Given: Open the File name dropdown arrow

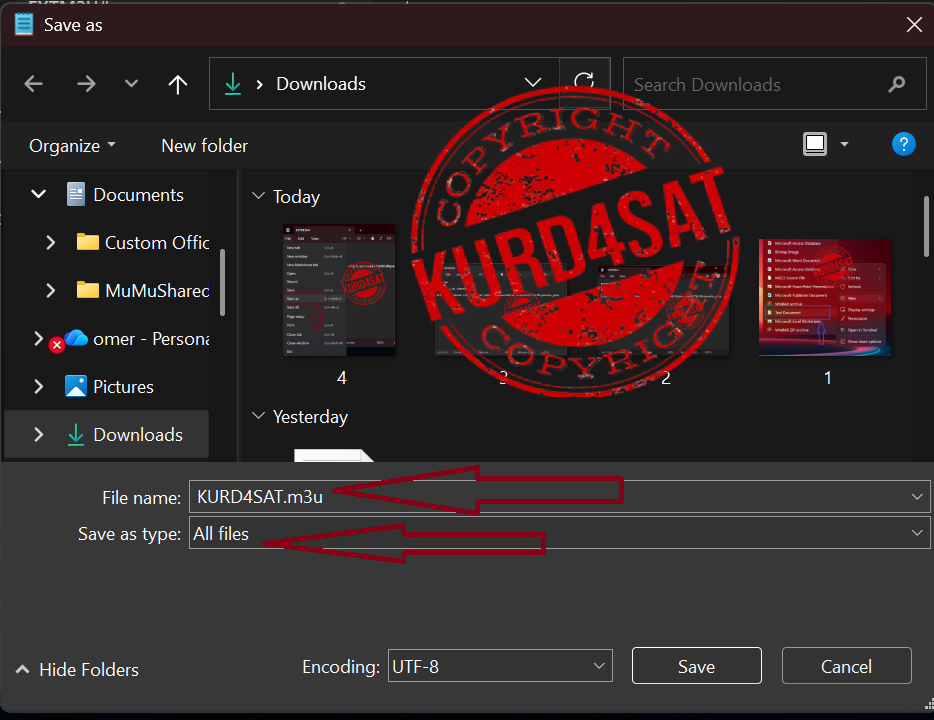Looking at the screenshot, I should pos(917,497).
